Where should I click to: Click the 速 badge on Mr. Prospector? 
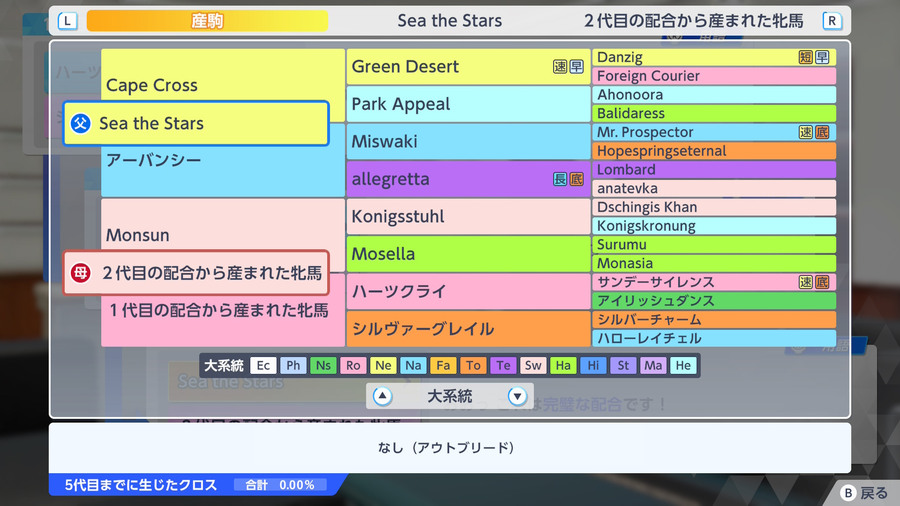coord(806,132)
